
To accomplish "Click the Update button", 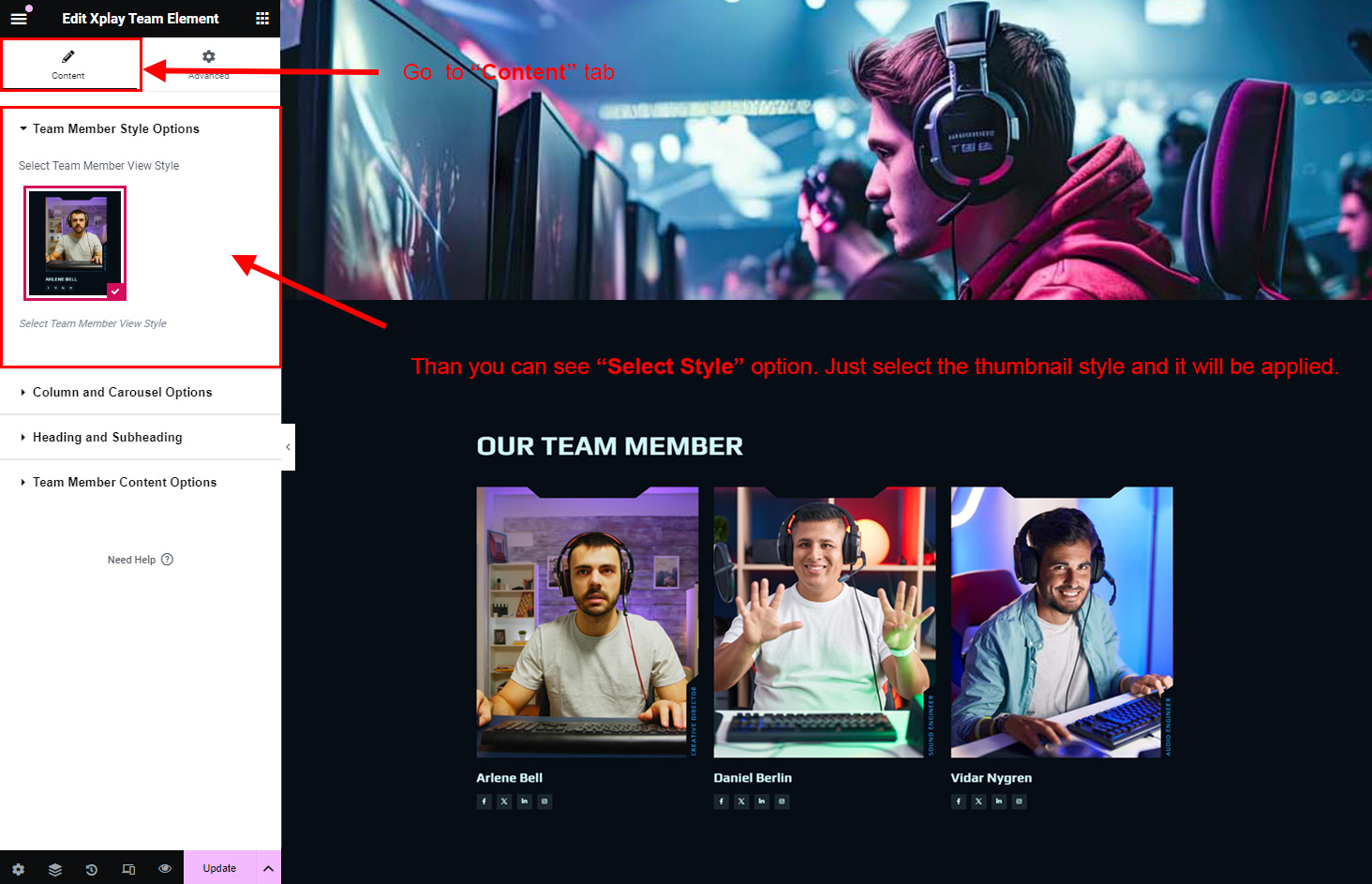I will pyautogui.click(x=219, y=868).
